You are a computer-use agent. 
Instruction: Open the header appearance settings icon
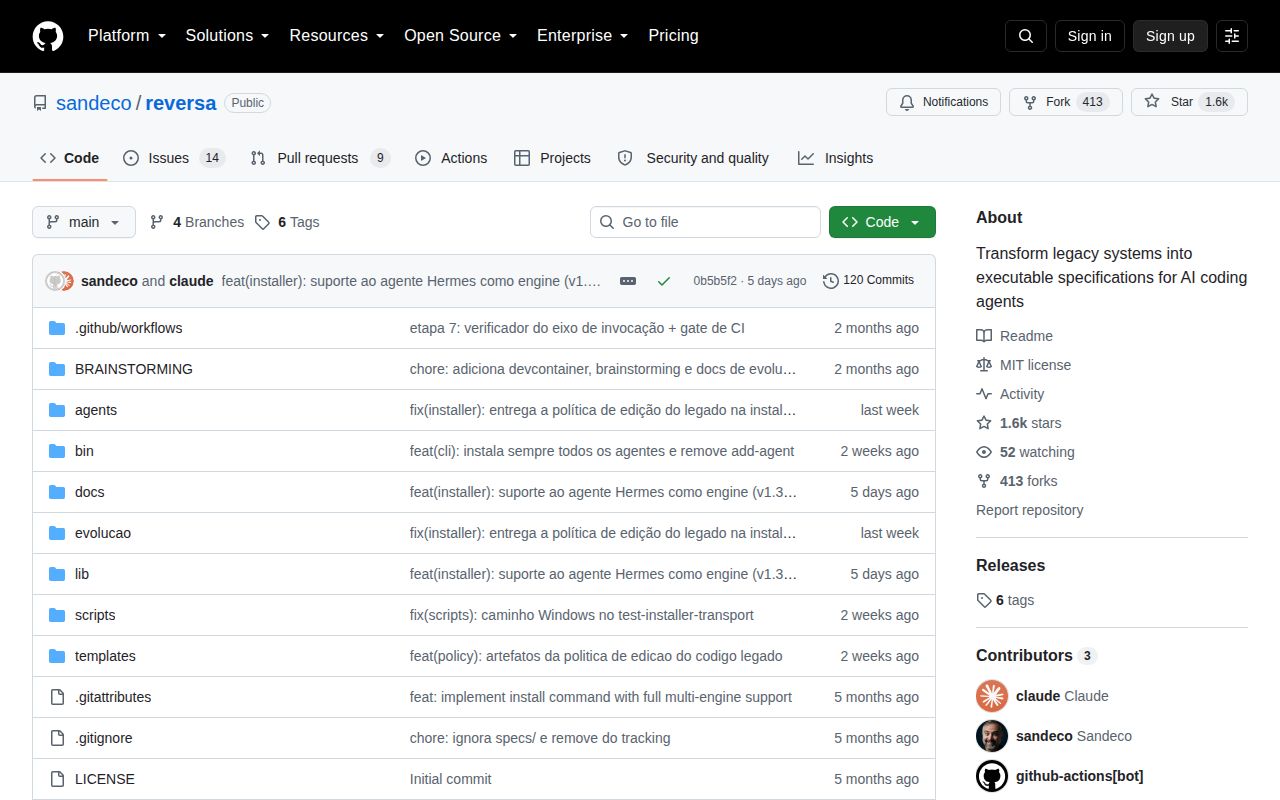(1232, 36)
